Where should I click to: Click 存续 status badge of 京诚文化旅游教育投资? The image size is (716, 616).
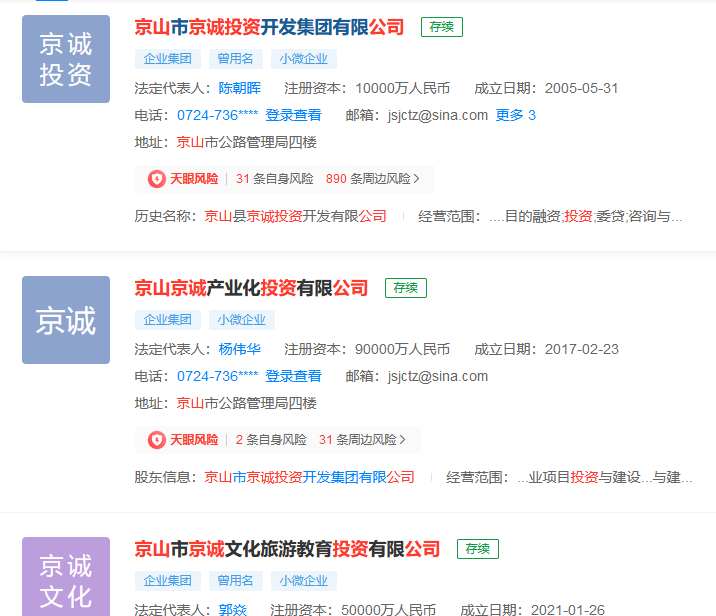[x=478, y=549]
